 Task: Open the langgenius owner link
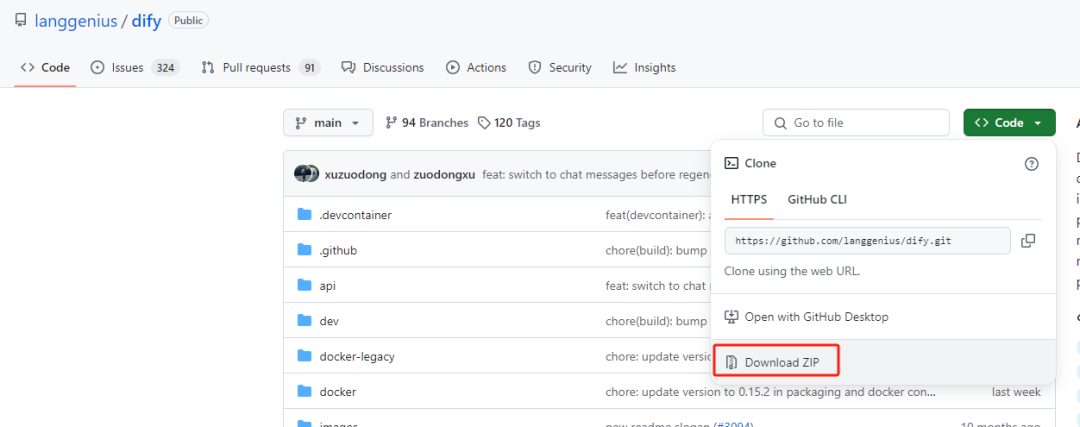76,21
